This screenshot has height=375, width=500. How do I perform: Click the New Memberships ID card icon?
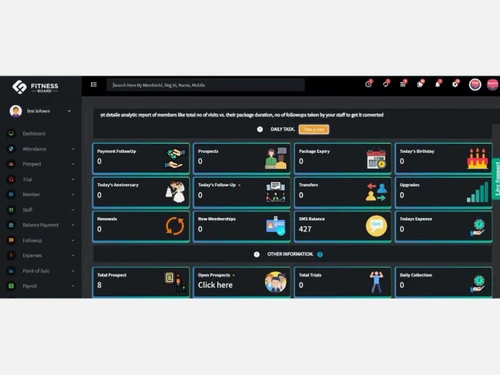coord(276,226)
